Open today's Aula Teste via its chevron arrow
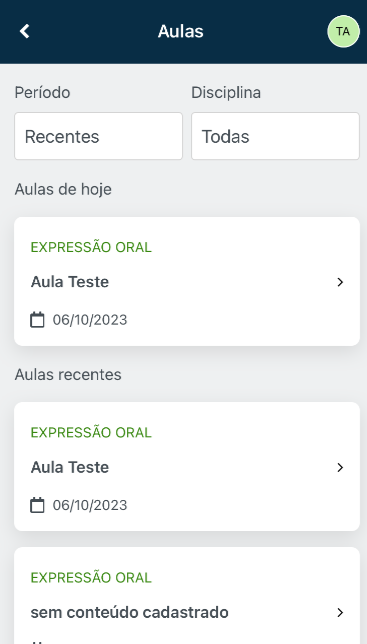 coord(340,282)
